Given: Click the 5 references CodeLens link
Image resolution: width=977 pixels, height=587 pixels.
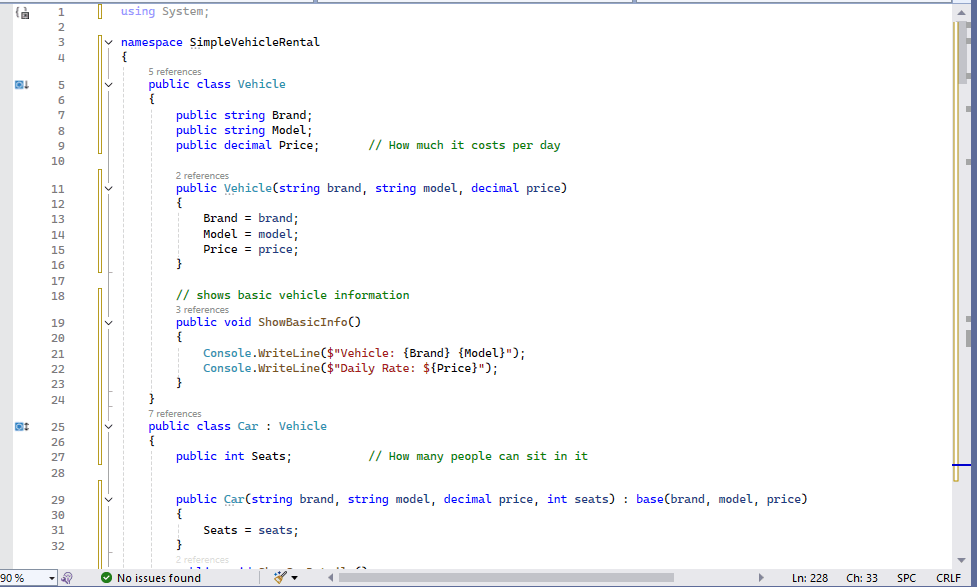Looking at the screenshot, I should click(175, 72).
